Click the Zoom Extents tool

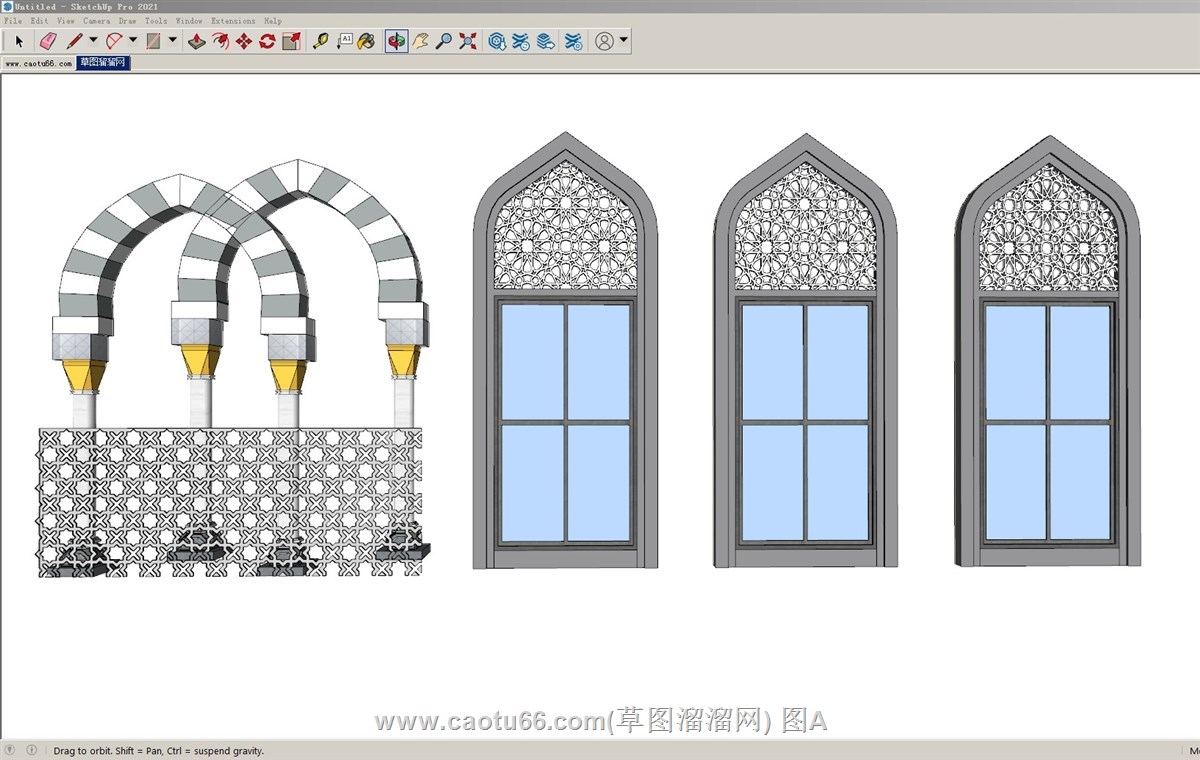(468, 41)
